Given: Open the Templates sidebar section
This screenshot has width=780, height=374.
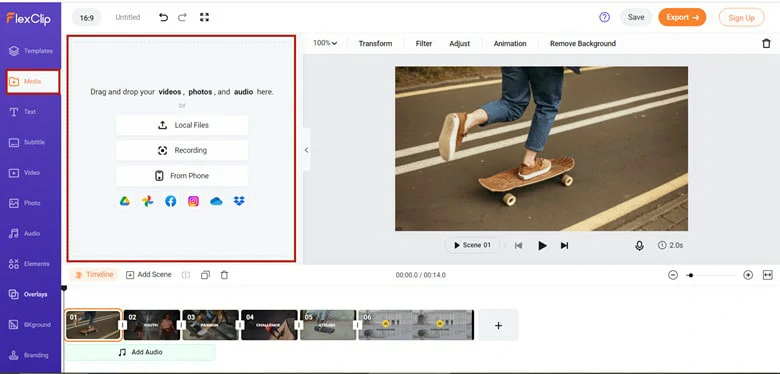Looking at the screenshot, I should [x=30, y=51].
